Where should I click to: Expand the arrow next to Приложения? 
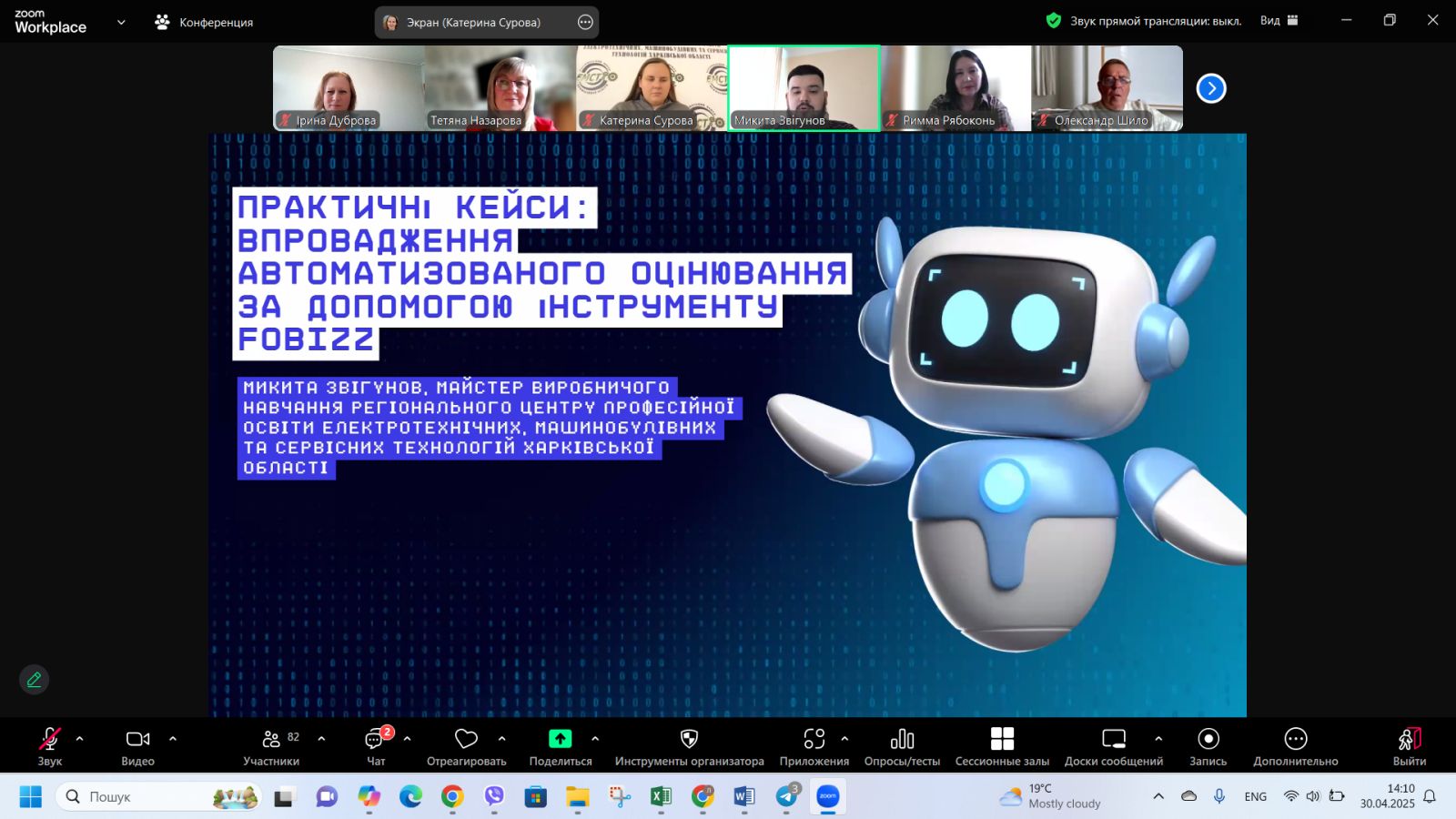tap(844, 739)
